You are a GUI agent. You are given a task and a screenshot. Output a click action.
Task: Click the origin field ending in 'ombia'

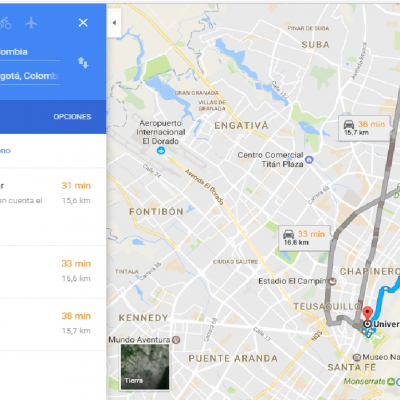30,52
